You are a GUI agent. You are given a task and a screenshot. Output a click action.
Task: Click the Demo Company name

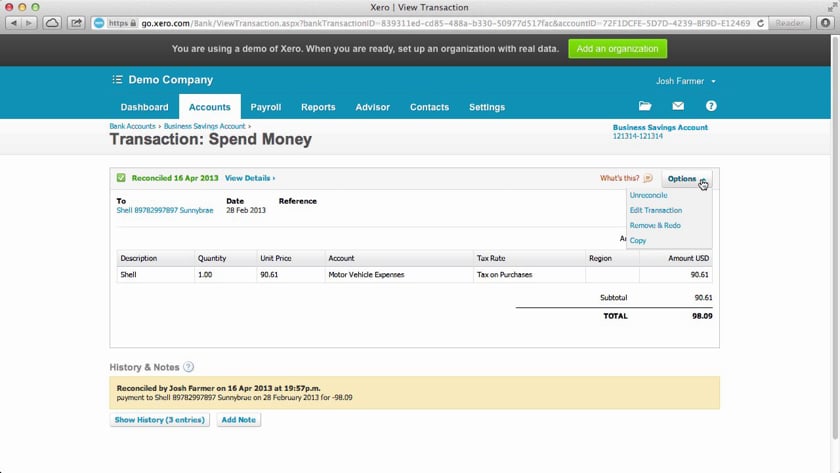pos(170,80)
